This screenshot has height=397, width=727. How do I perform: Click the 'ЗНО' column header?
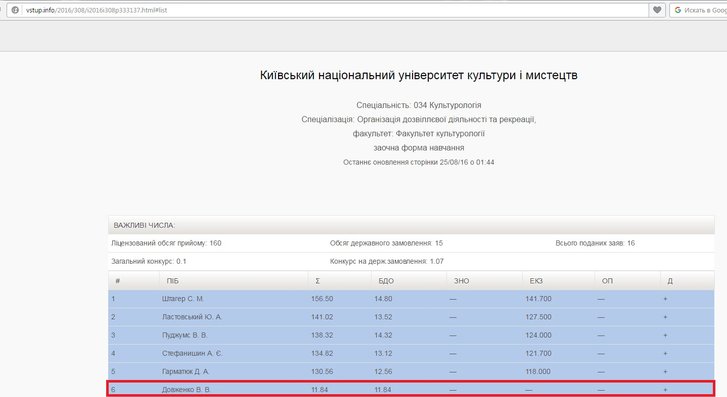pos(461,281)
